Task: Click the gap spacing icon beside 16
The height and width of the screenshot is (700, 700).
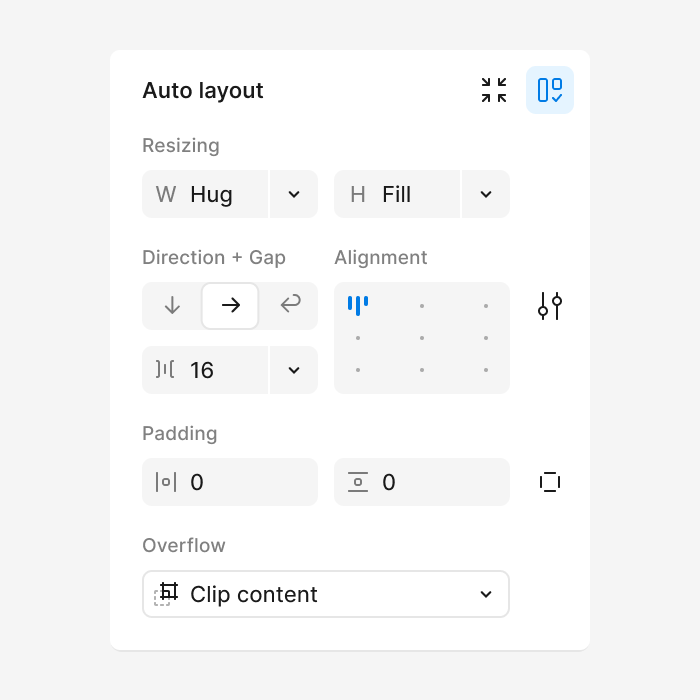Action: (x=165, y=370)
